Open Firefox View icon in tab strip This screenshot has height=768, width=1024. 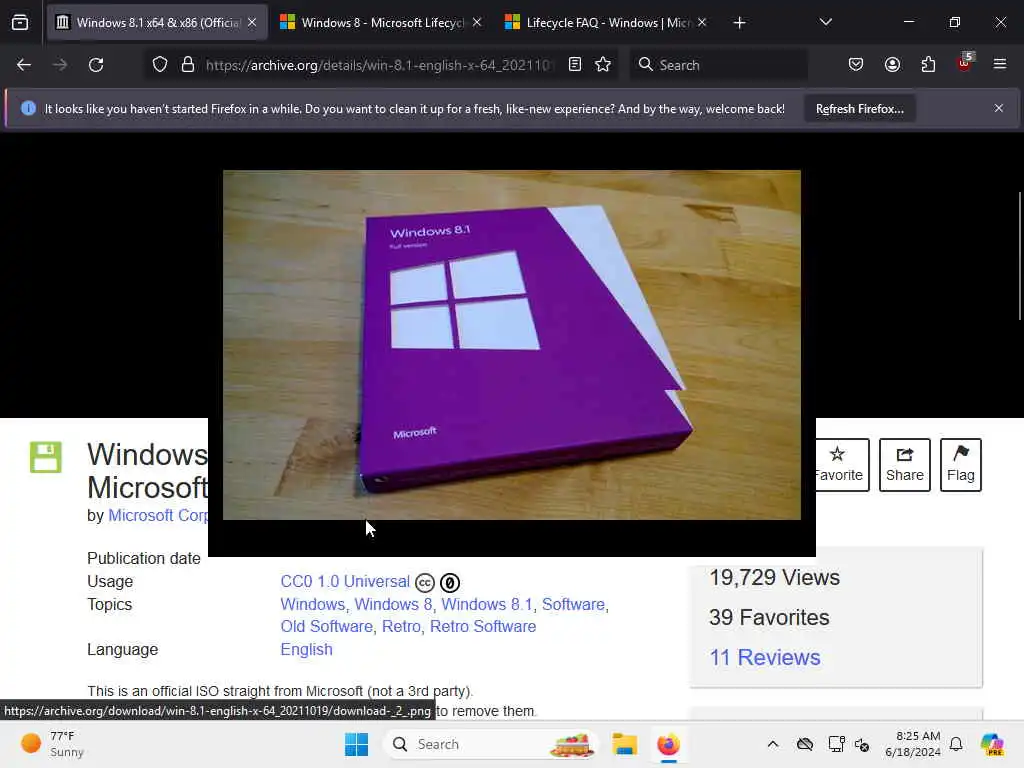[20, 23]
